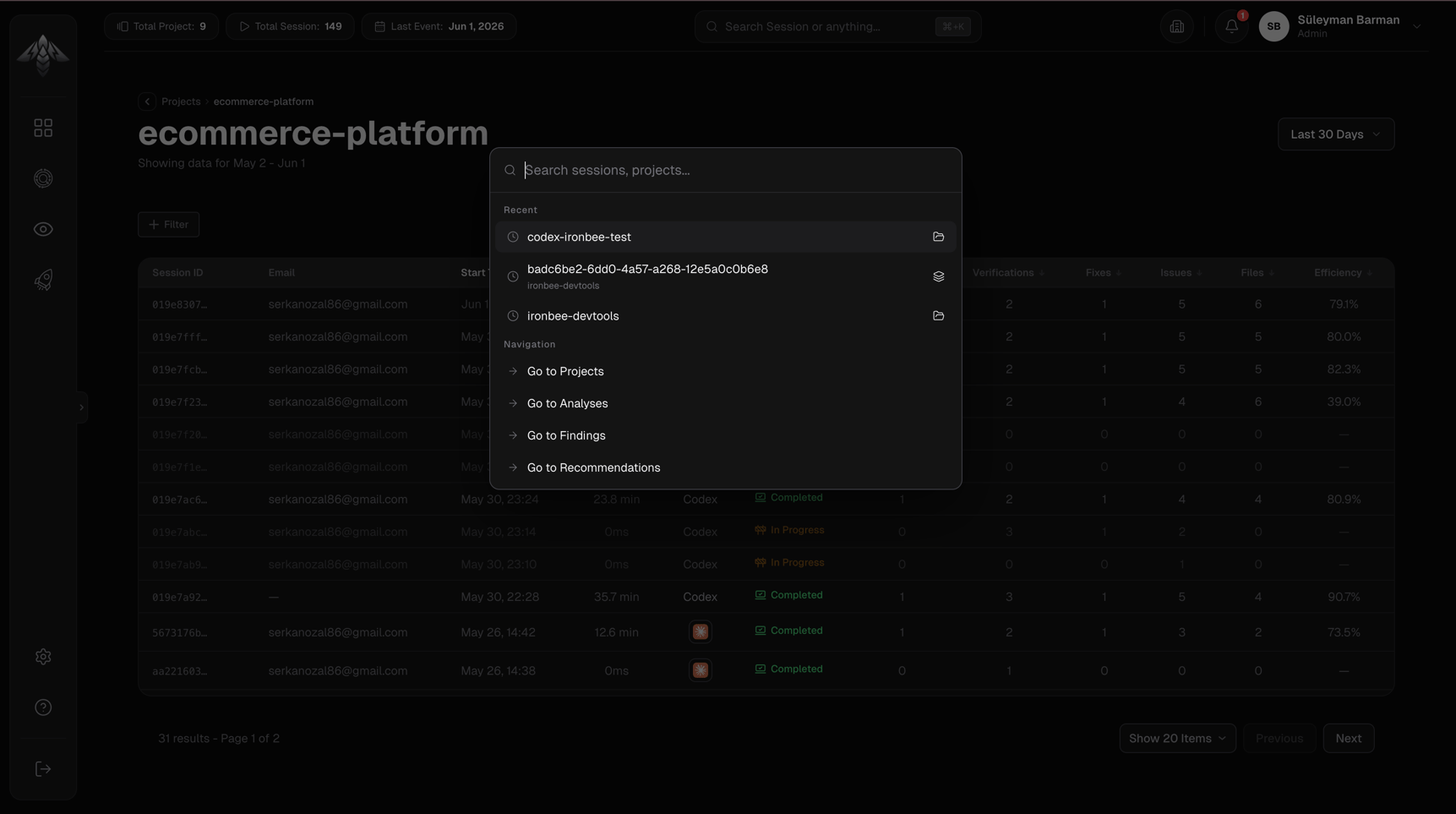Open the help question mark icon
The image size is (1456, 814).
pyautogui.click(x=43, y=707)
